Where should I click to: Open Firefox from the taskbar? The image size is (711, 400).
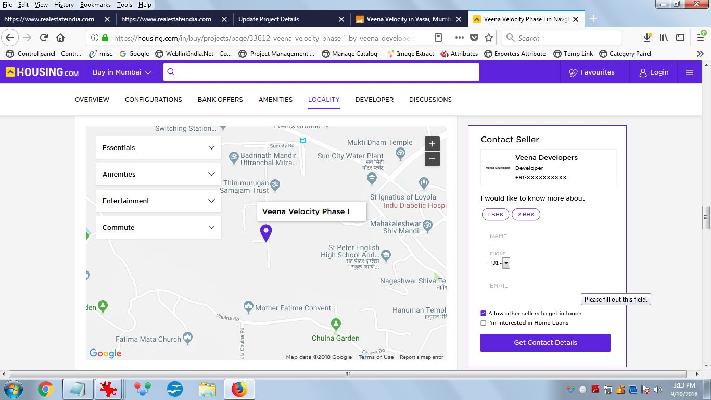click(x=239, y=390)
